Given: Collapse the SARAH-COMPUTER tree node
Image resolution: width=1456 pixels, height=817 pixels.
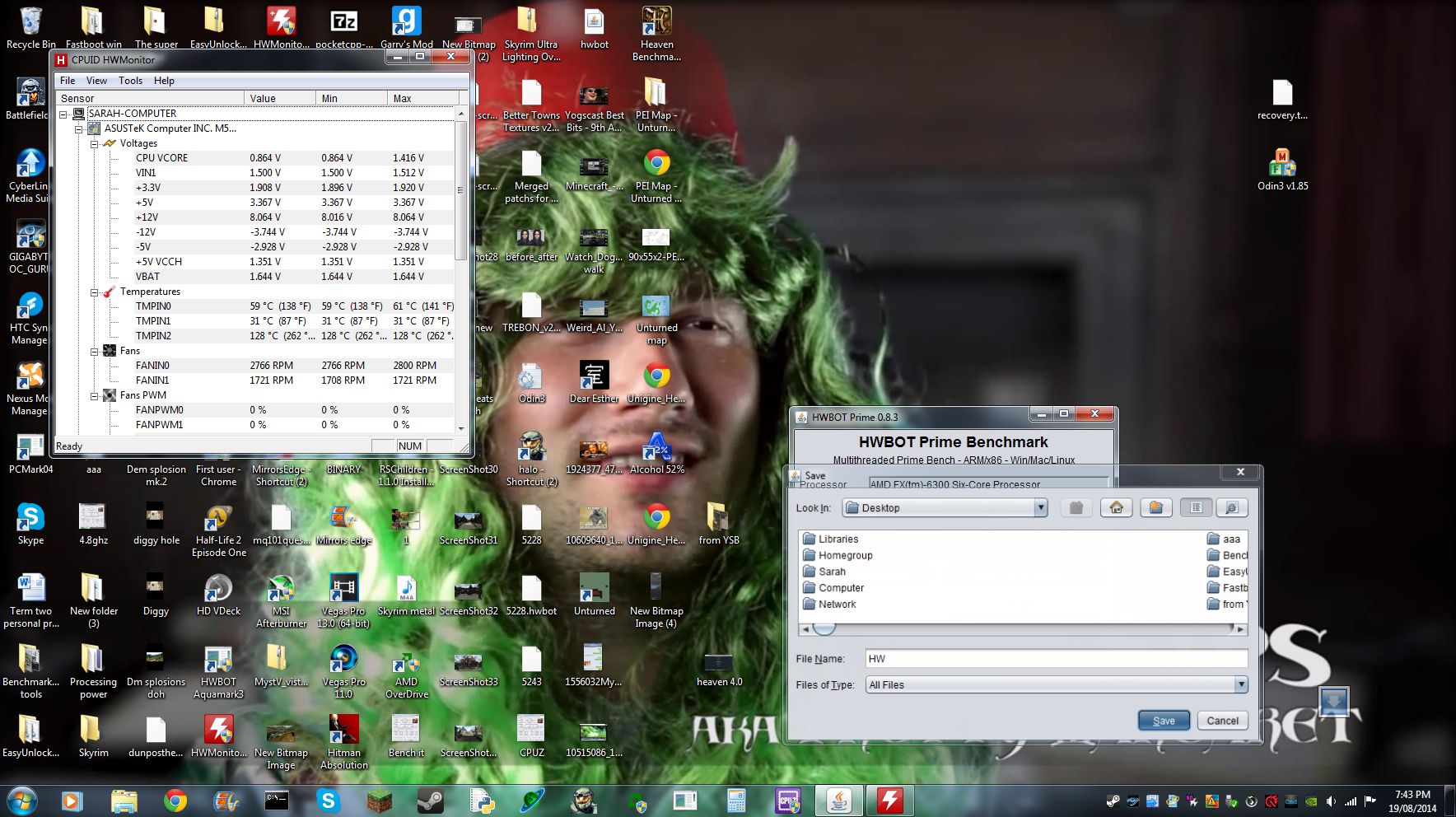Looking at the screenshot, I should (63, 114).
